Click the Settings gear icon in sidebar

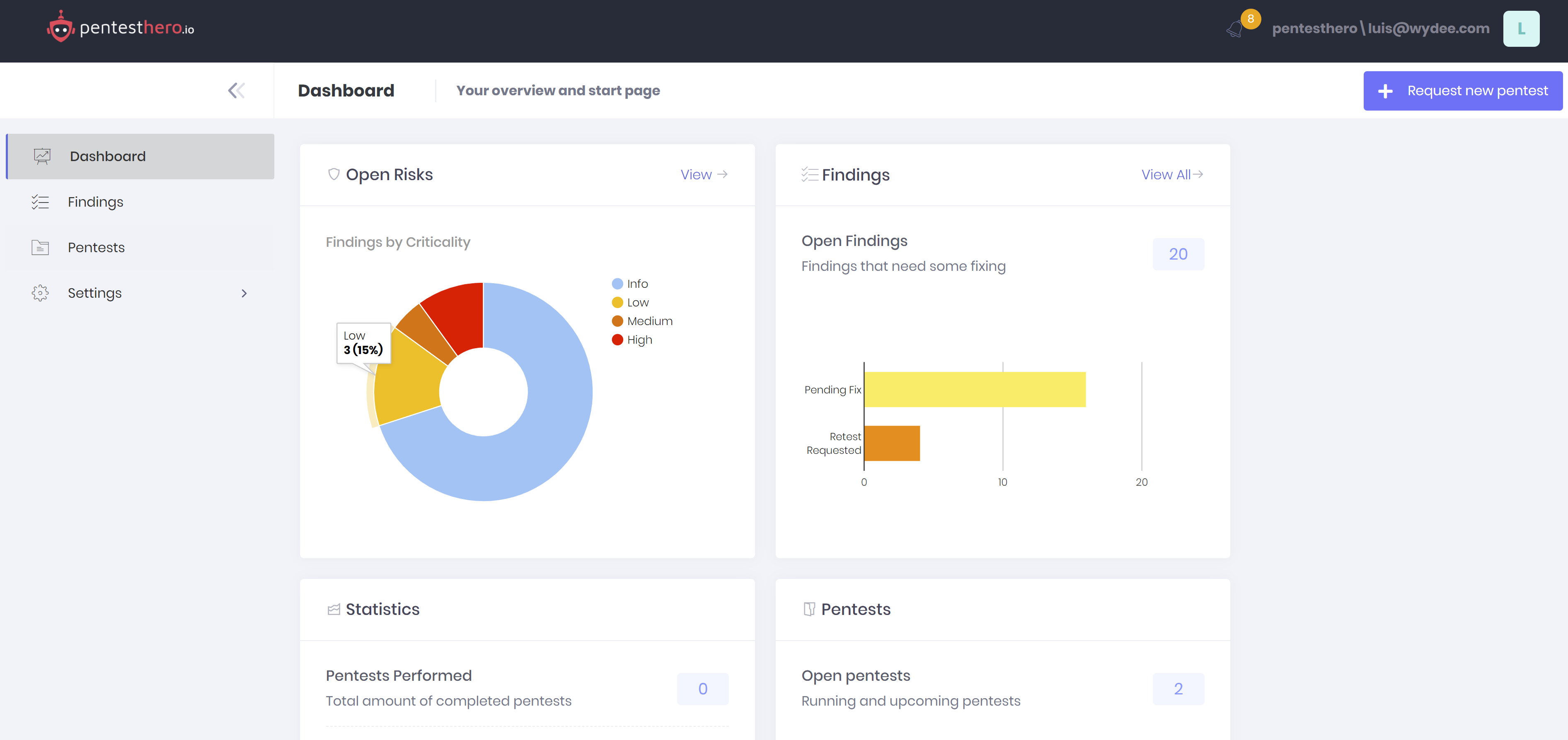pos(40,293)
